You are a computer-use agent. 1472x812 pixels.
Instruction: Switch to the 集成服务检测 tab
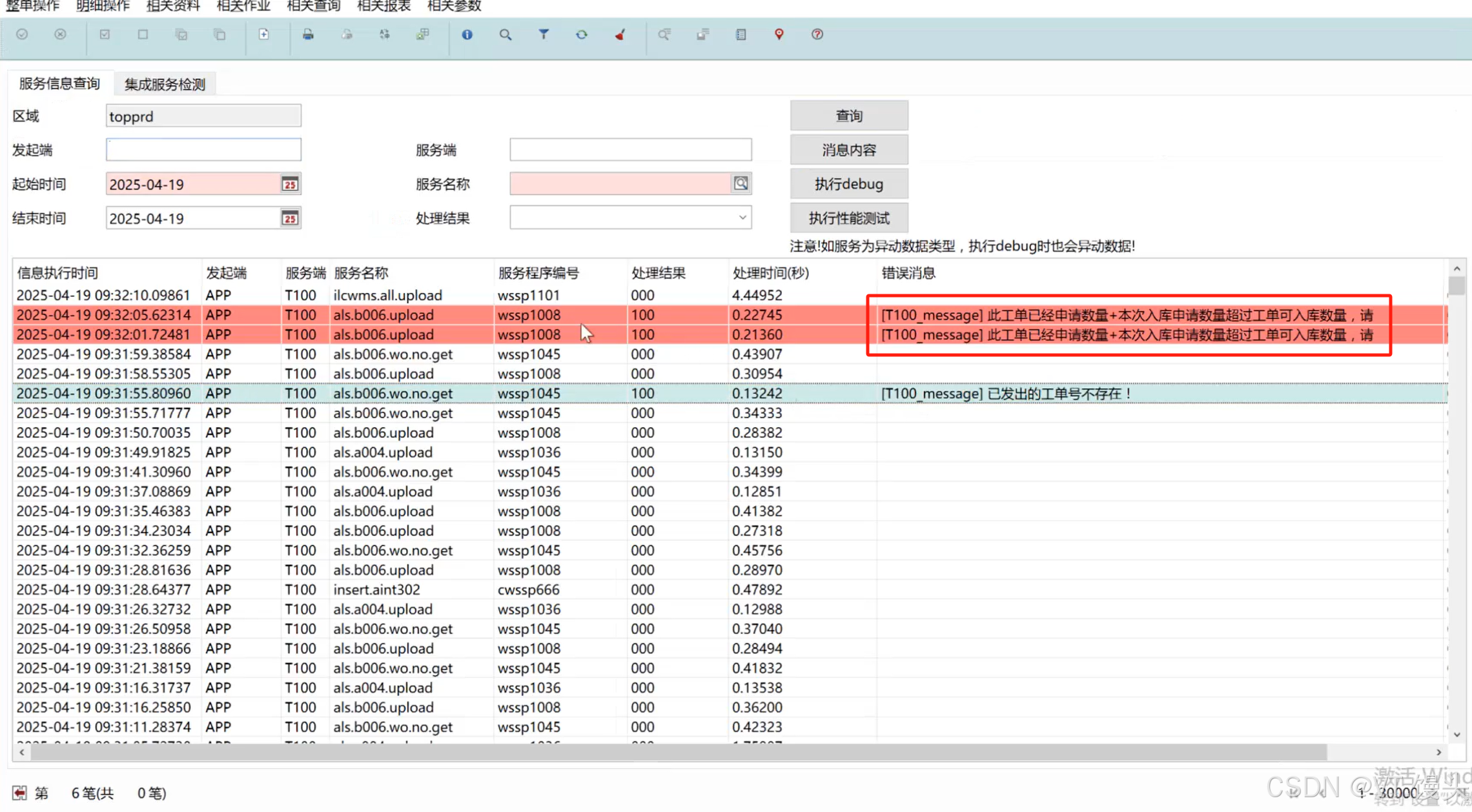165,83
